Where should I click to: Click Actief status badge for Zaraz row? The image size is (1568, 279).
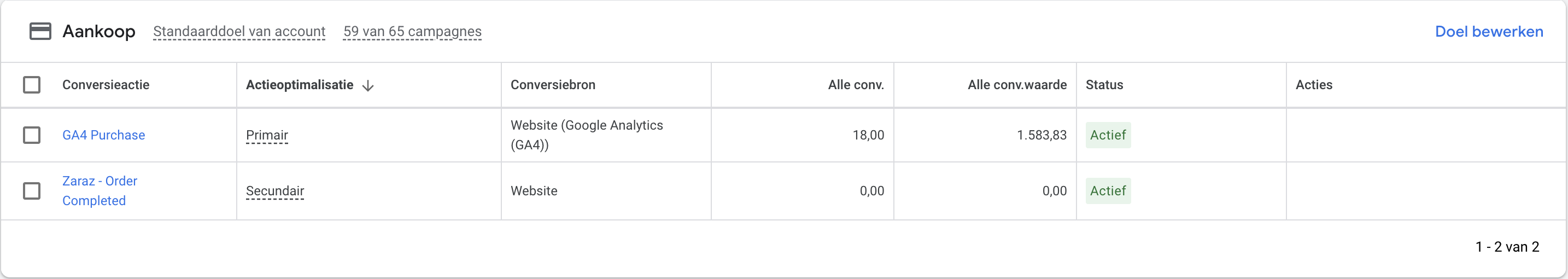coord(1108,191)
